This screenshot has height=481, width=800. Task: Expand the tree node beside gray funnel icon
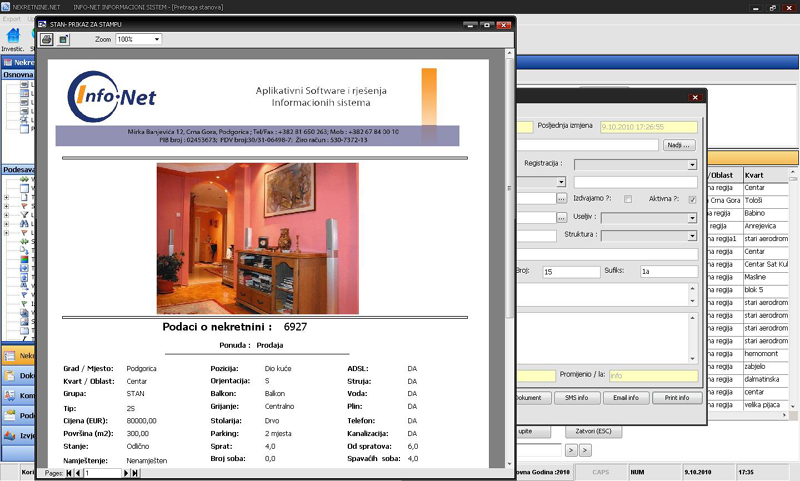[7, 215]
